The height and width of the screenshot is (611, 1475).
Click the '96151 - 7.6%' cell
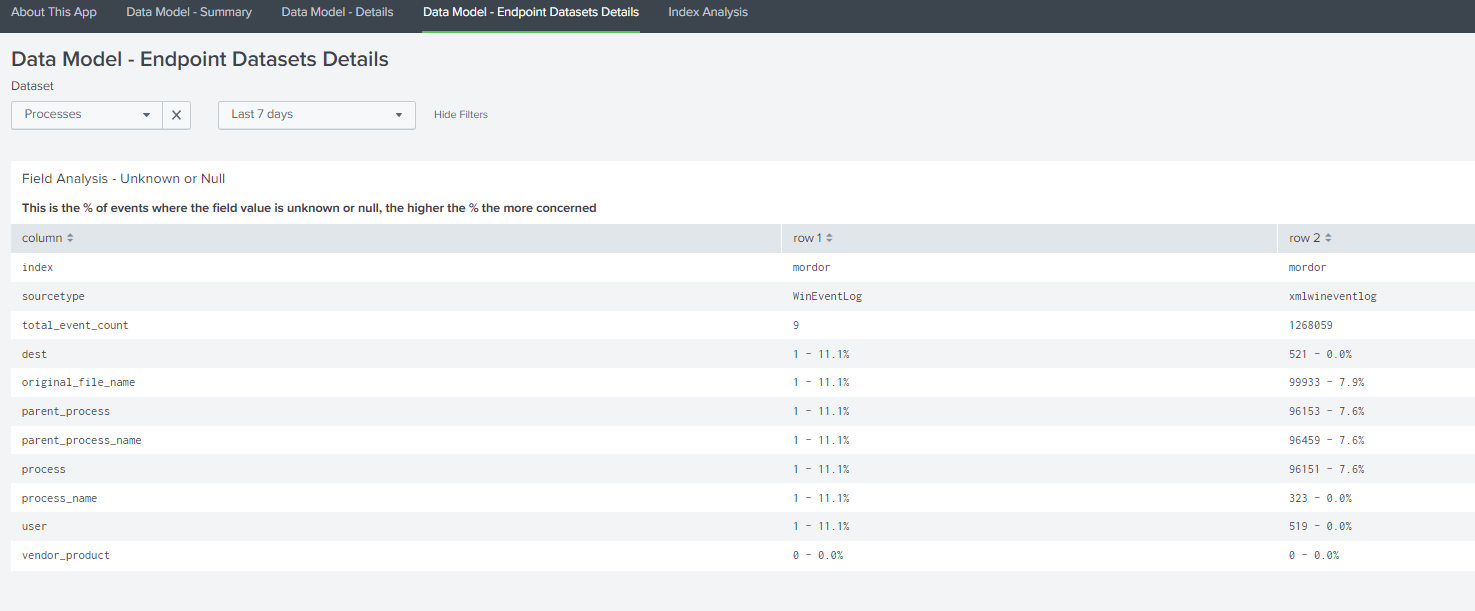(x=1327, y=470)
